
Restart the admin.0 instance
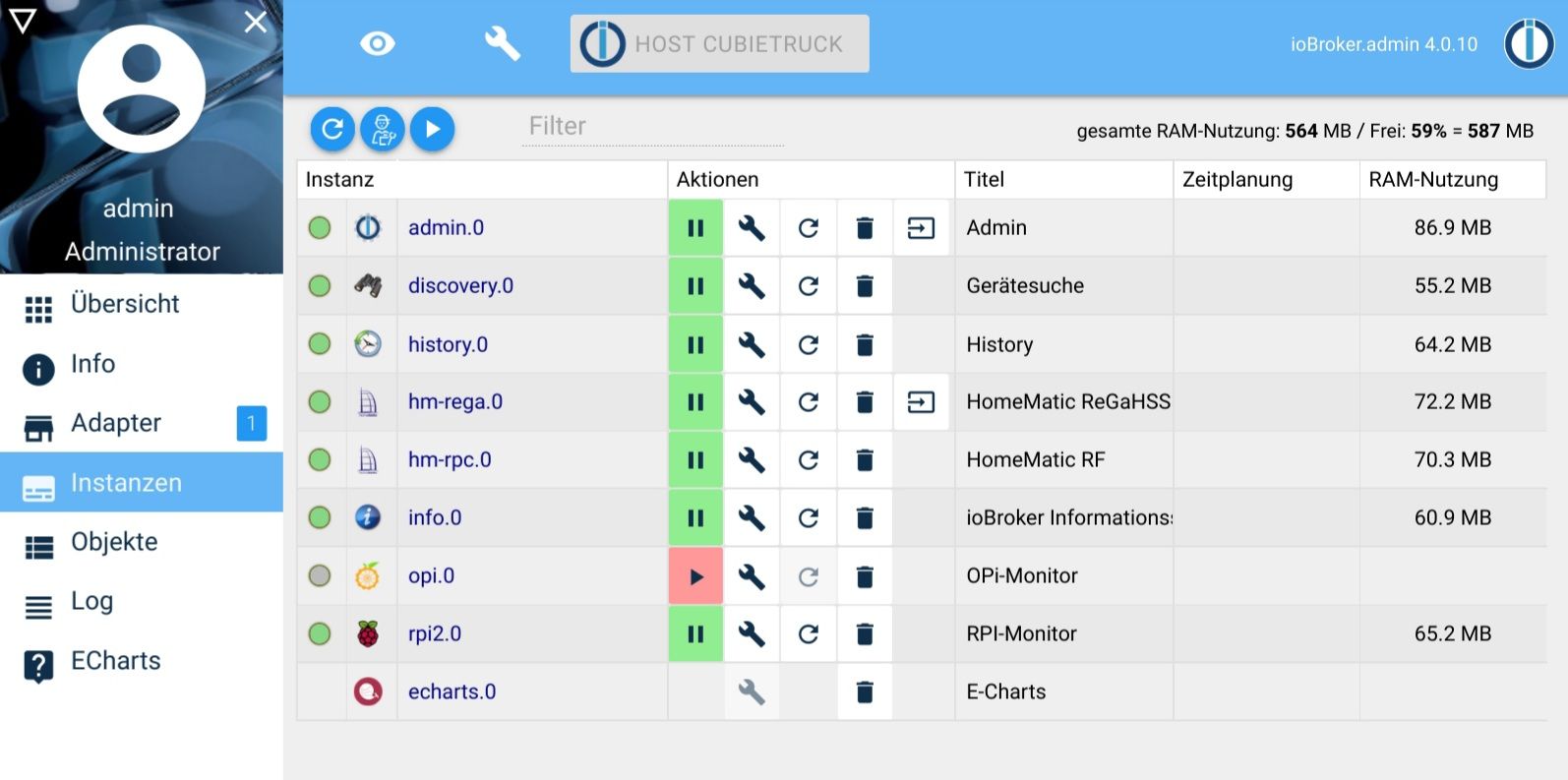pos(809,228)
